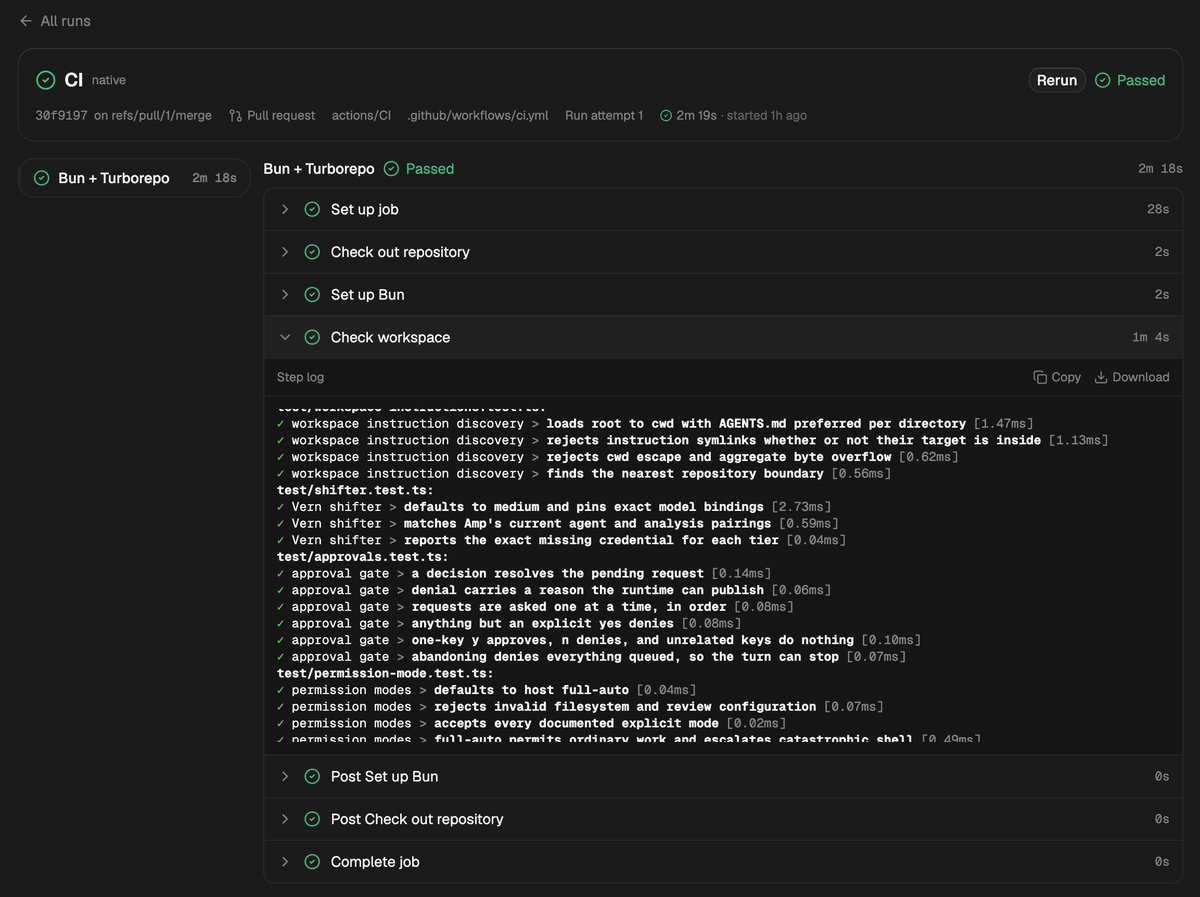Copy the step log
Screen dimensions: 1200x897
click(x=1057, y=377)
